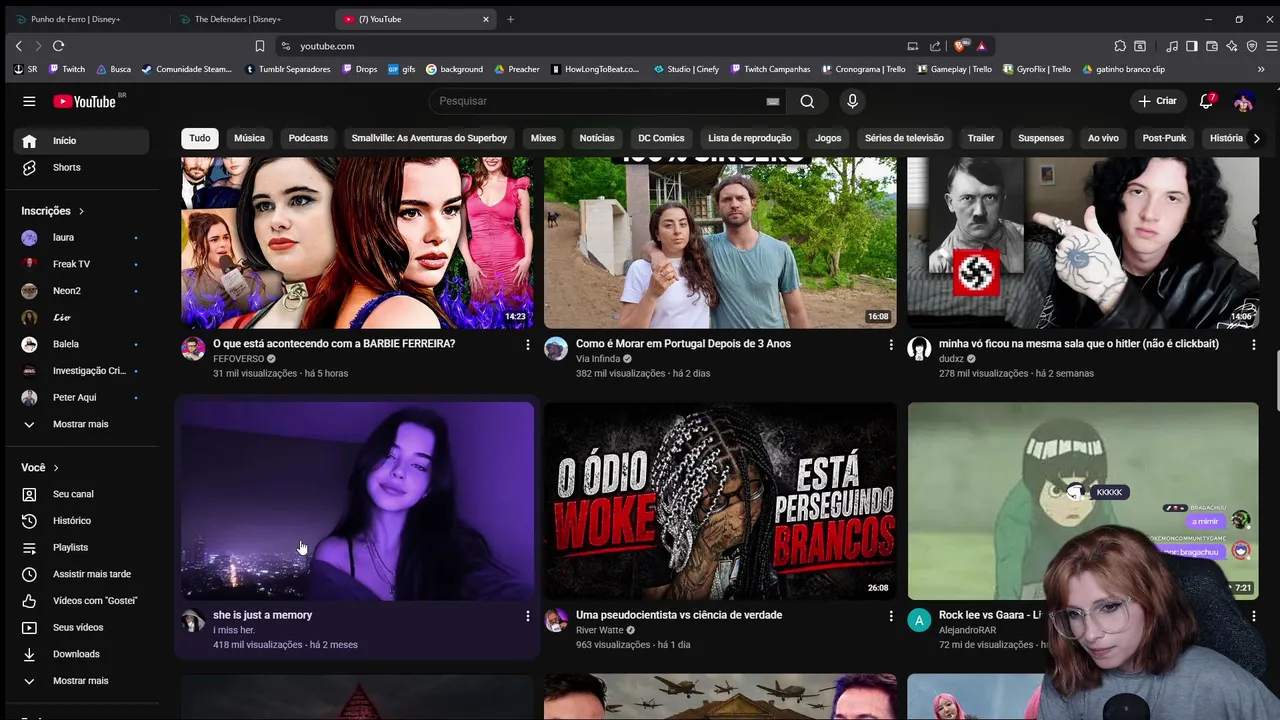
Task: Open Downloads in the sidebar
Action: (x=81, y=654)
